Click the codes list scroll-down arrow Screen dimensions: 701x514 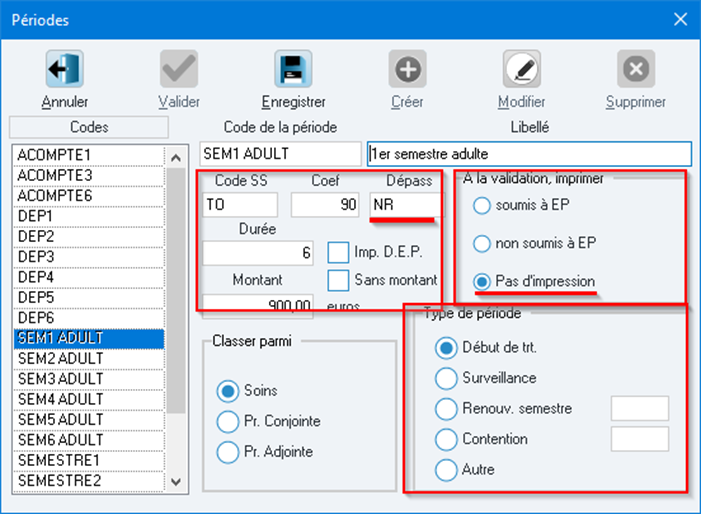176,482
